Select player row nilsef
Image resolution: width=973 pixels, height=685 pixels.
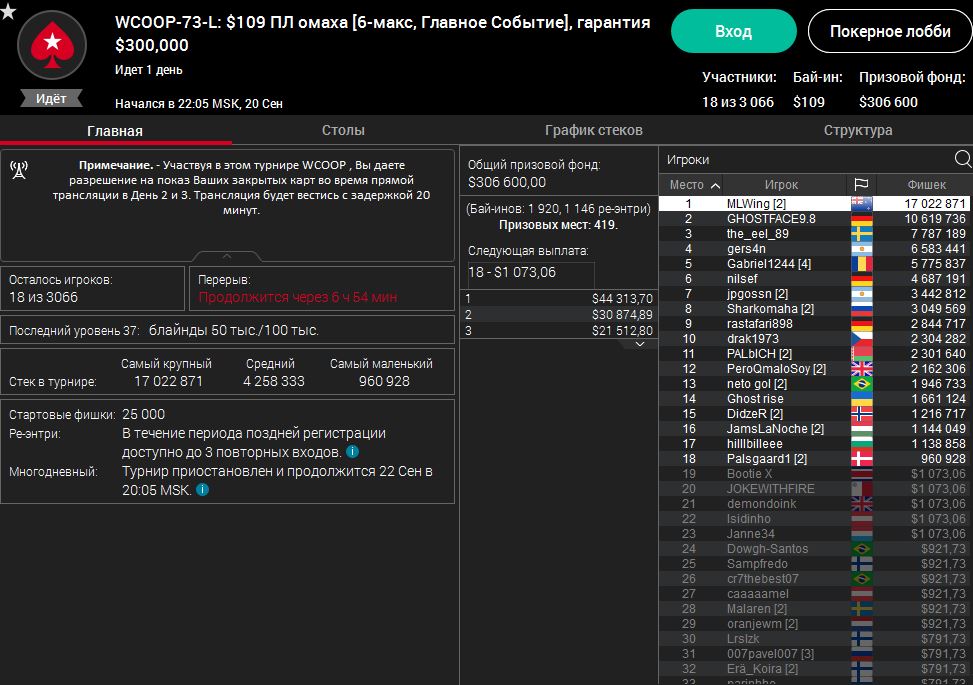click(x=815, y=279)
